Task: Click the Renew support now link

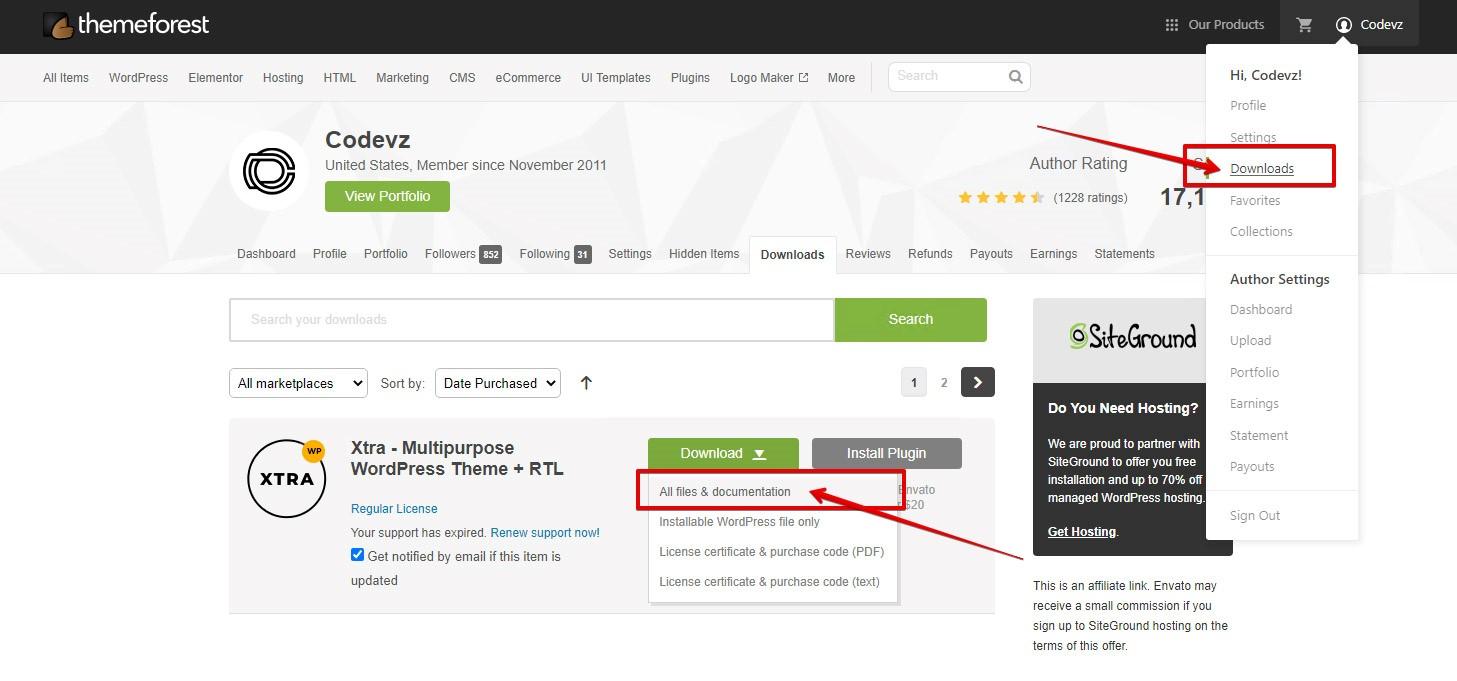Action: [545, 533]
